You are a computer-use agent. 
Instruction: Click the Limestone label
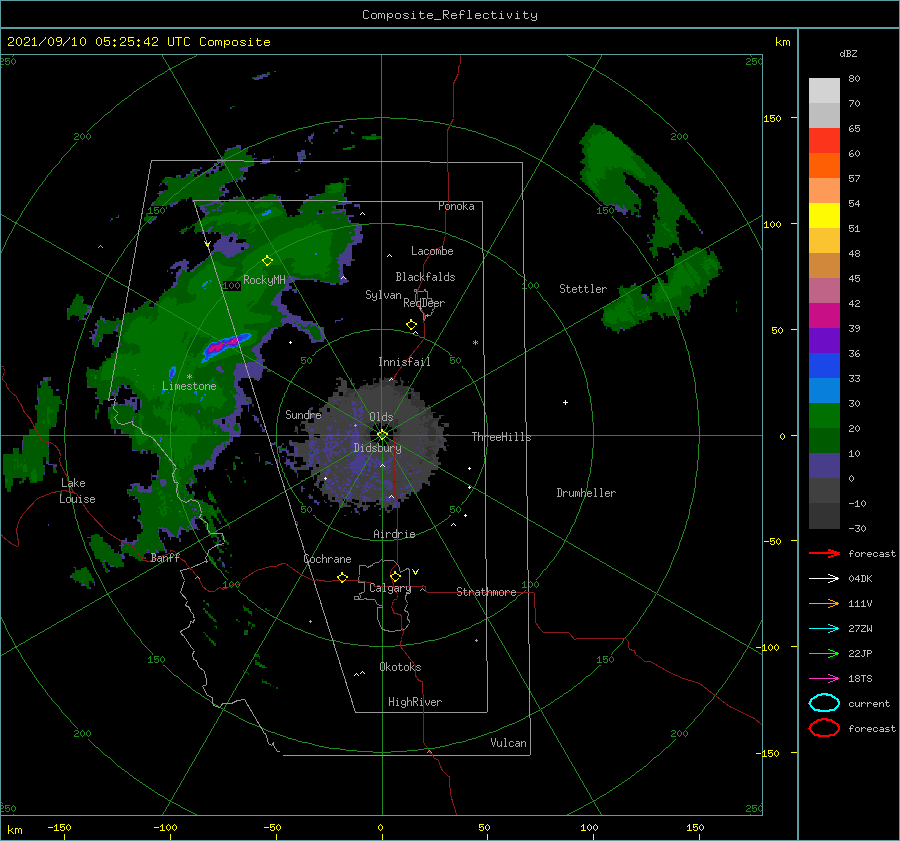189,386
